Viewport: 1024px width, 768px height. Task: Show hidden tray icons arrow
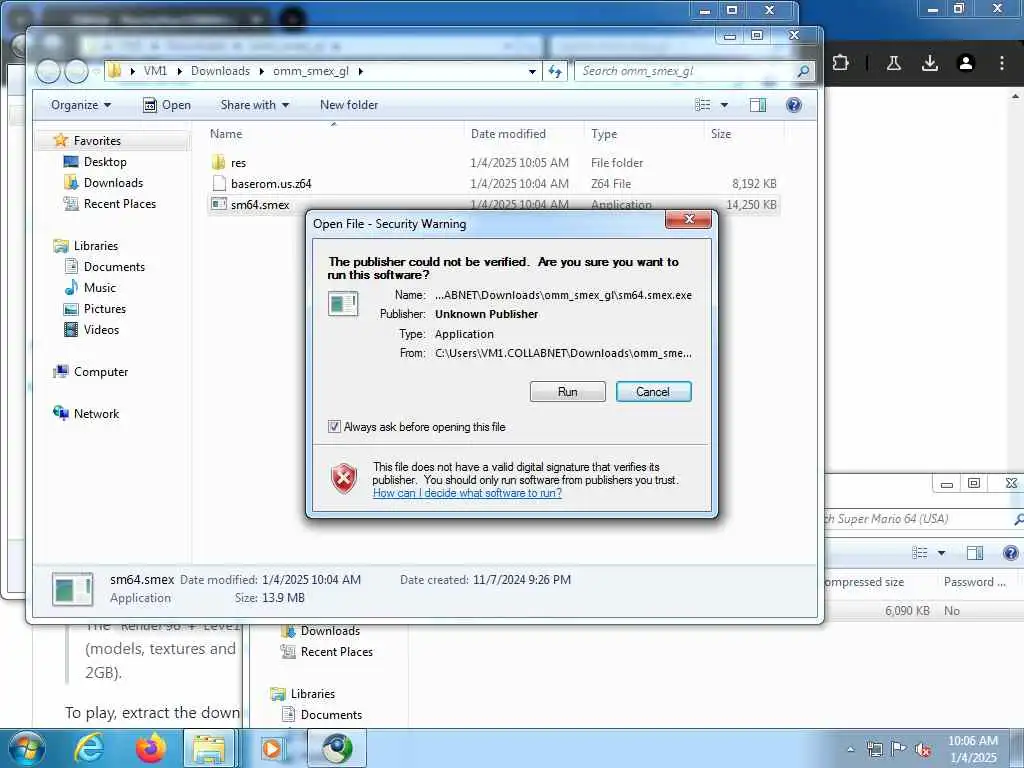[x=850, y=749]
